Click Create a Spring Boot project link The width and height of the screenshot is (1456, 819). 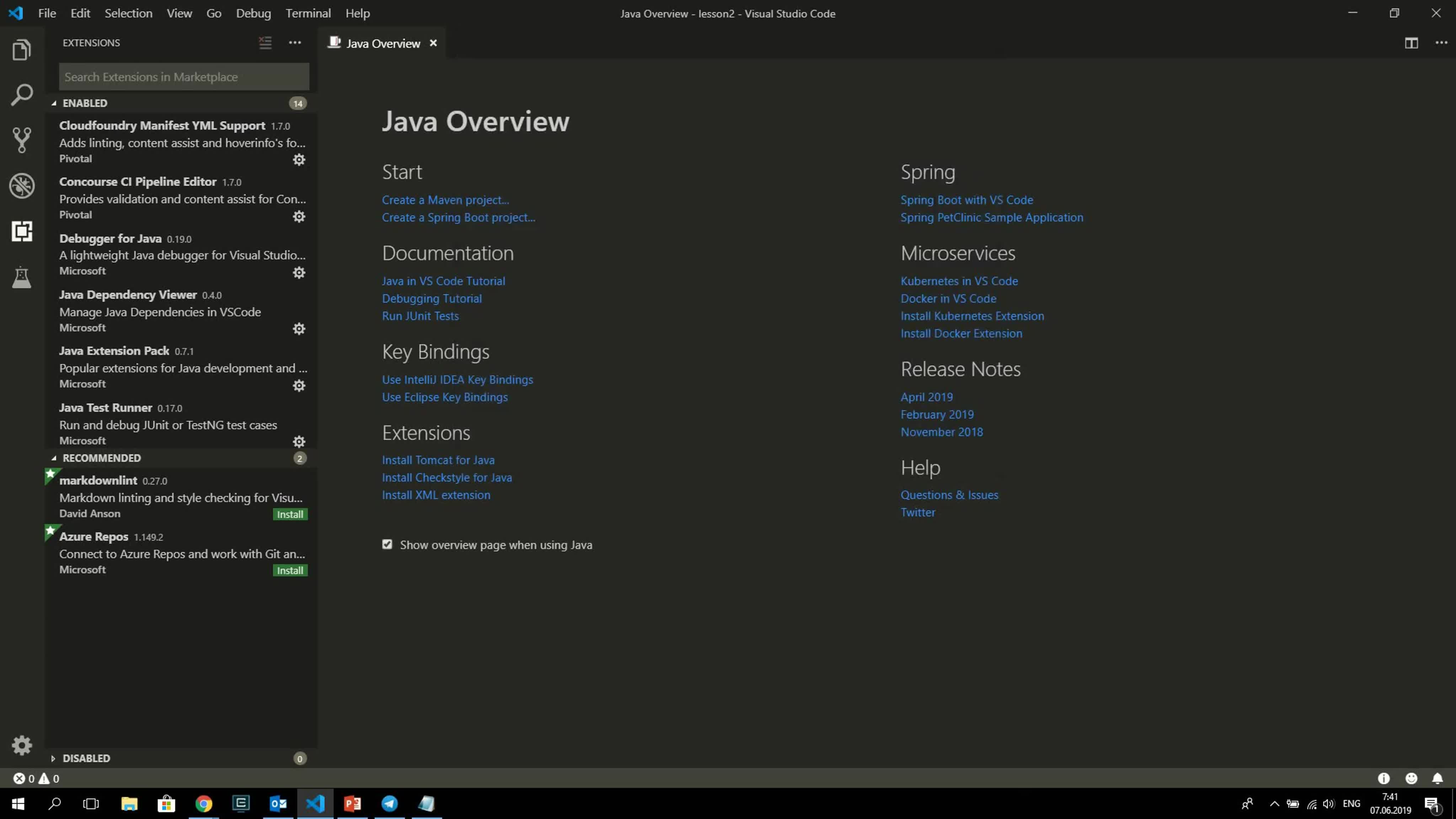click(459, 218)
